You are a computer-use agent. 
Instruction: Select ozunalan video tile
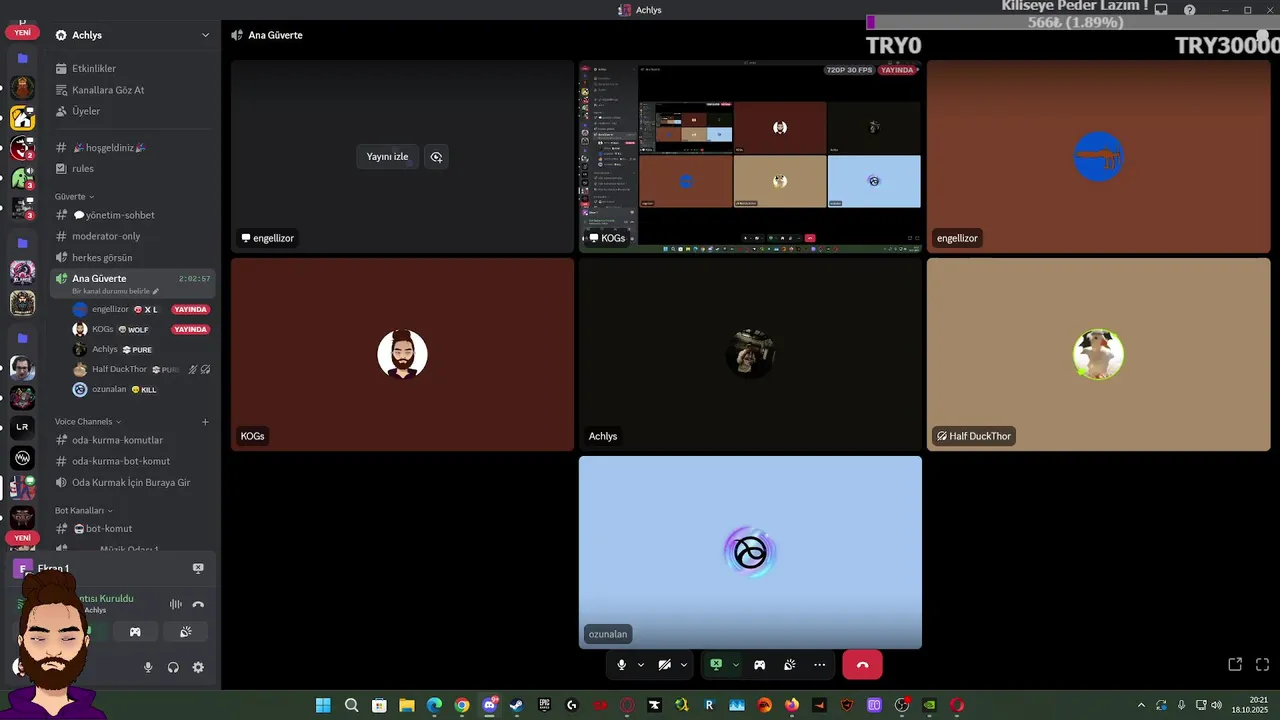750,552
